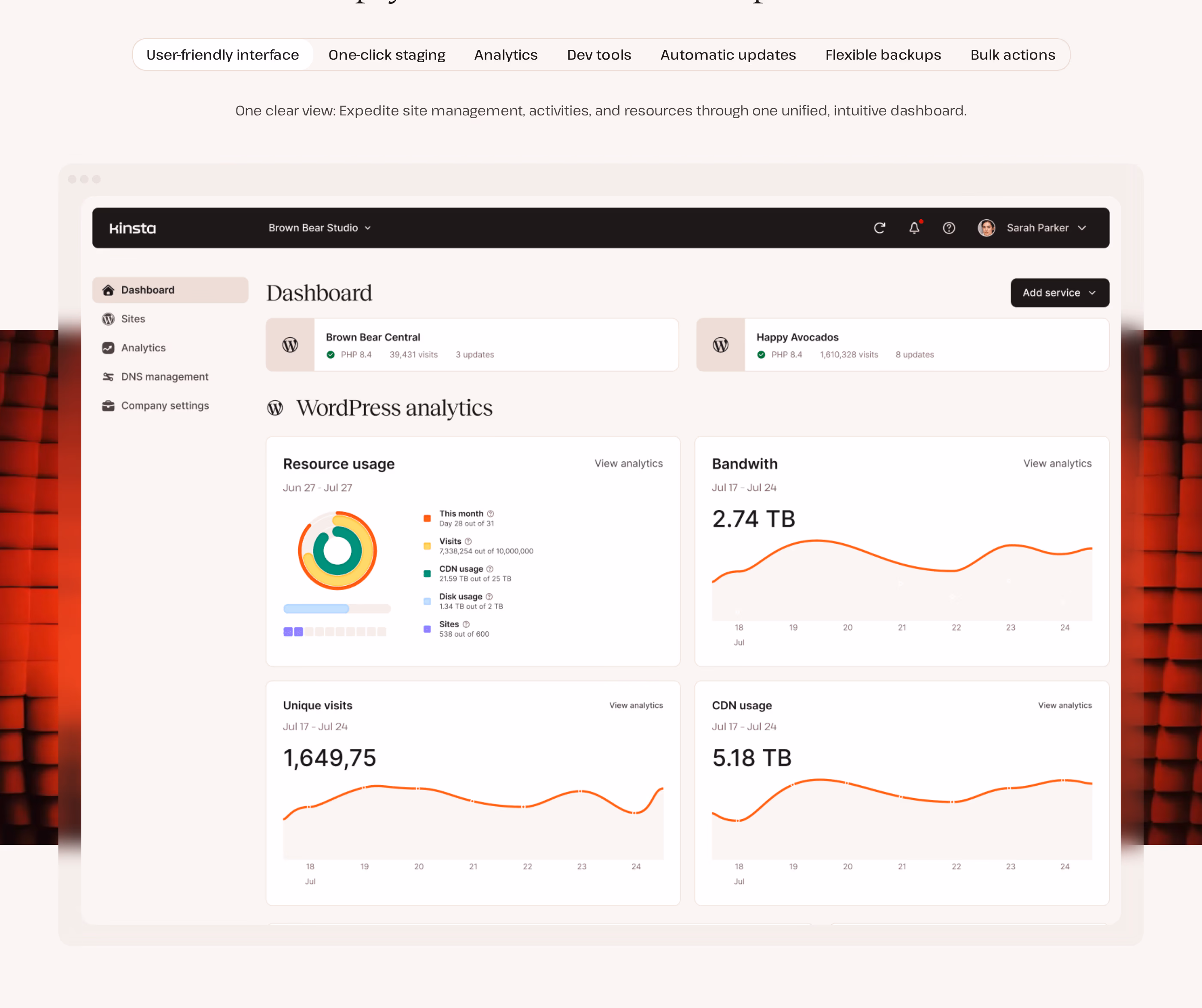Open the notifications bell
The width and height of the screenshot is (1202, 1008).
point(915,228)
